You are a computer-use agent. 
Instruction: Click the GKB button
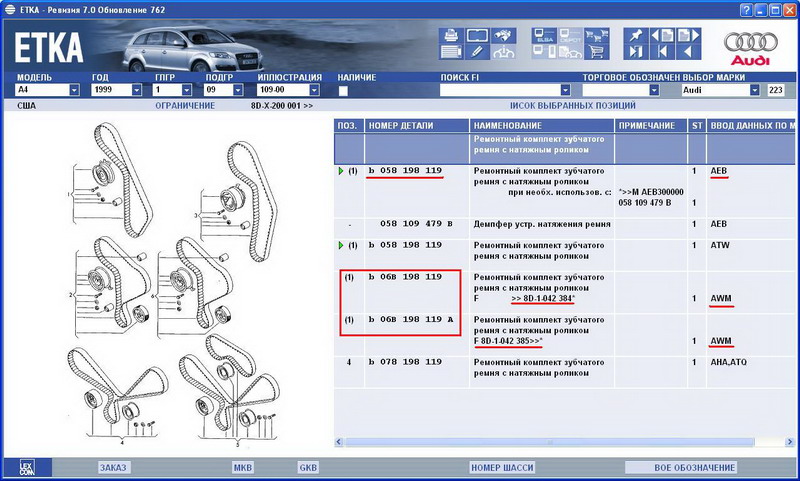click(x=308, y=467)
